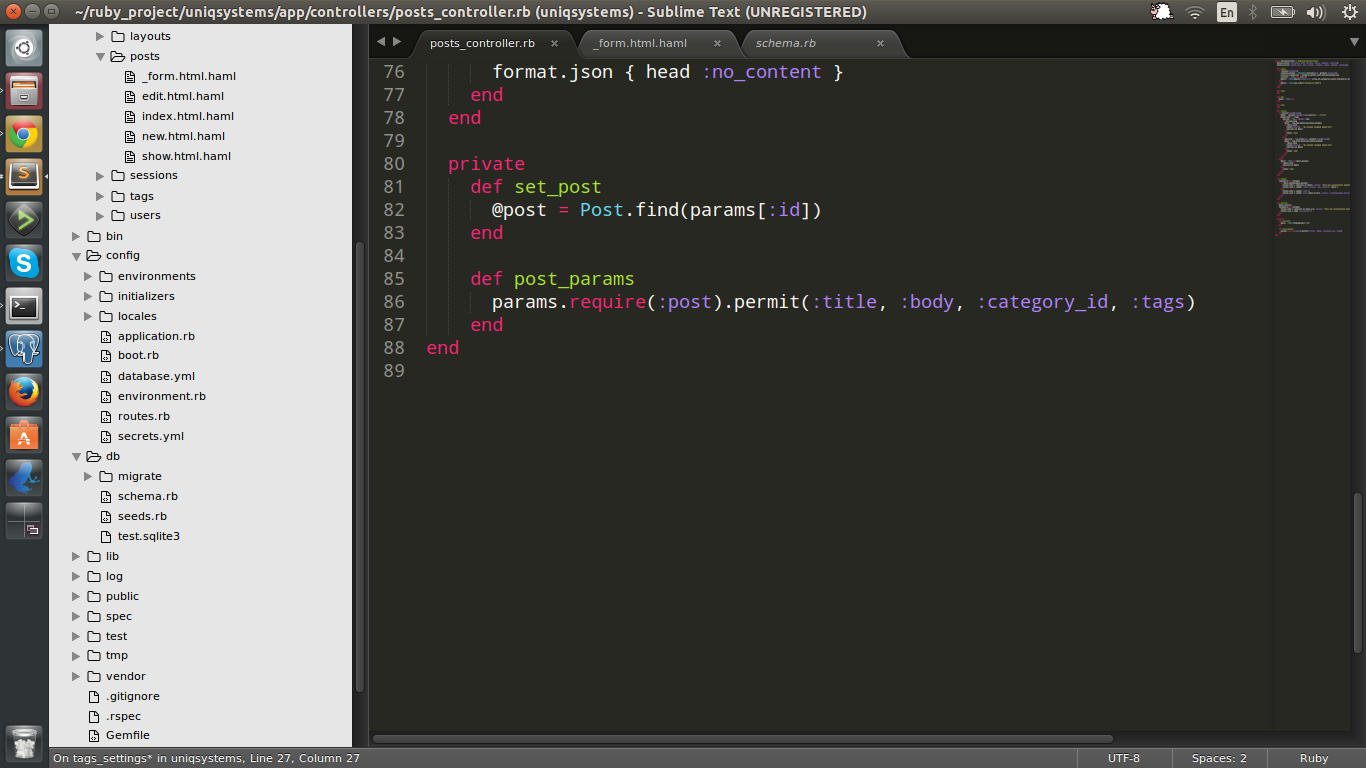Collapse the posts folder arrow
Screen dimensions: 1366x768
click(x=100, y=56)
